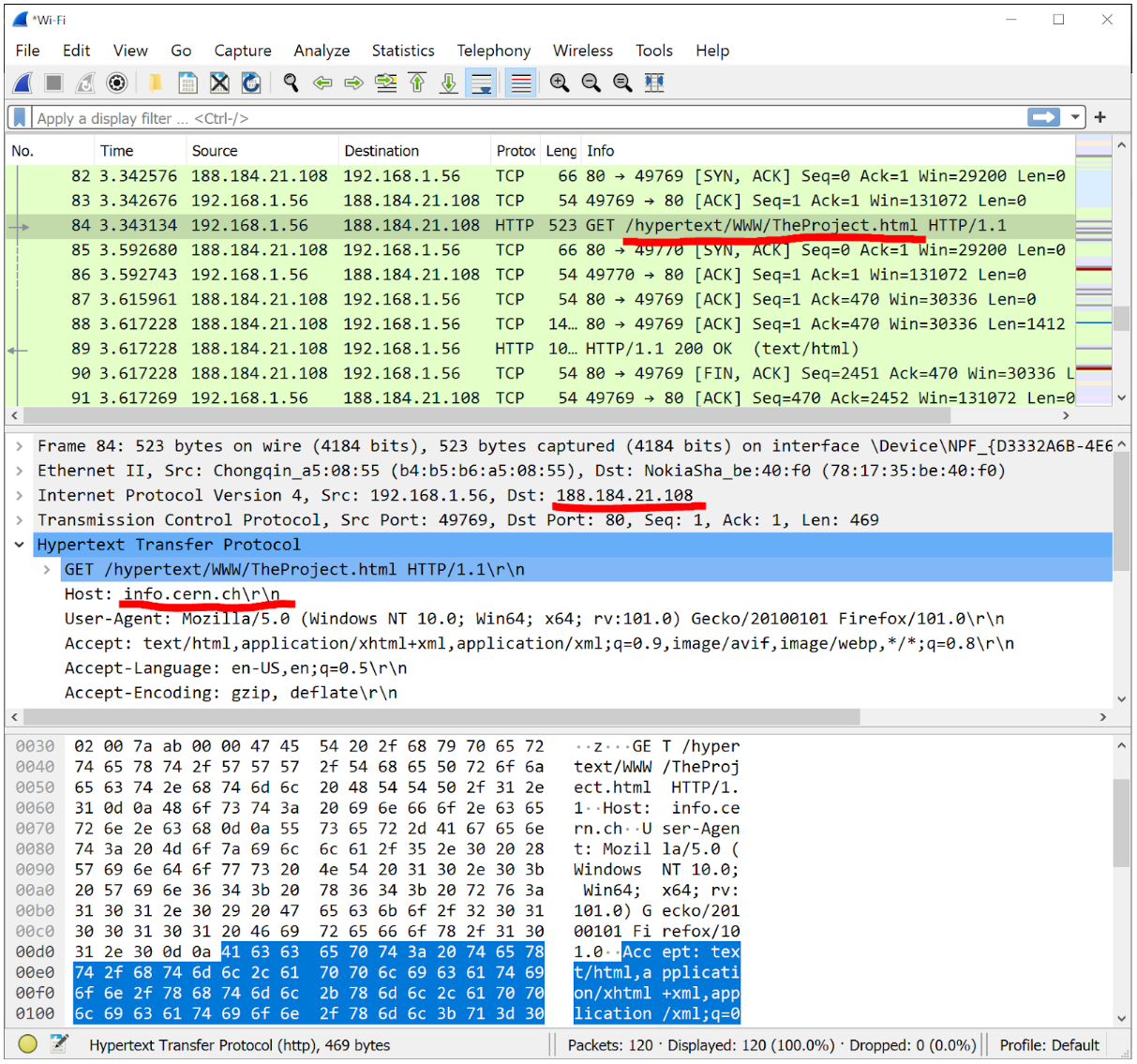Select packet 82 SYN, ACK row
Viewport: 1137px width, 1064px height.
[540, 176]
